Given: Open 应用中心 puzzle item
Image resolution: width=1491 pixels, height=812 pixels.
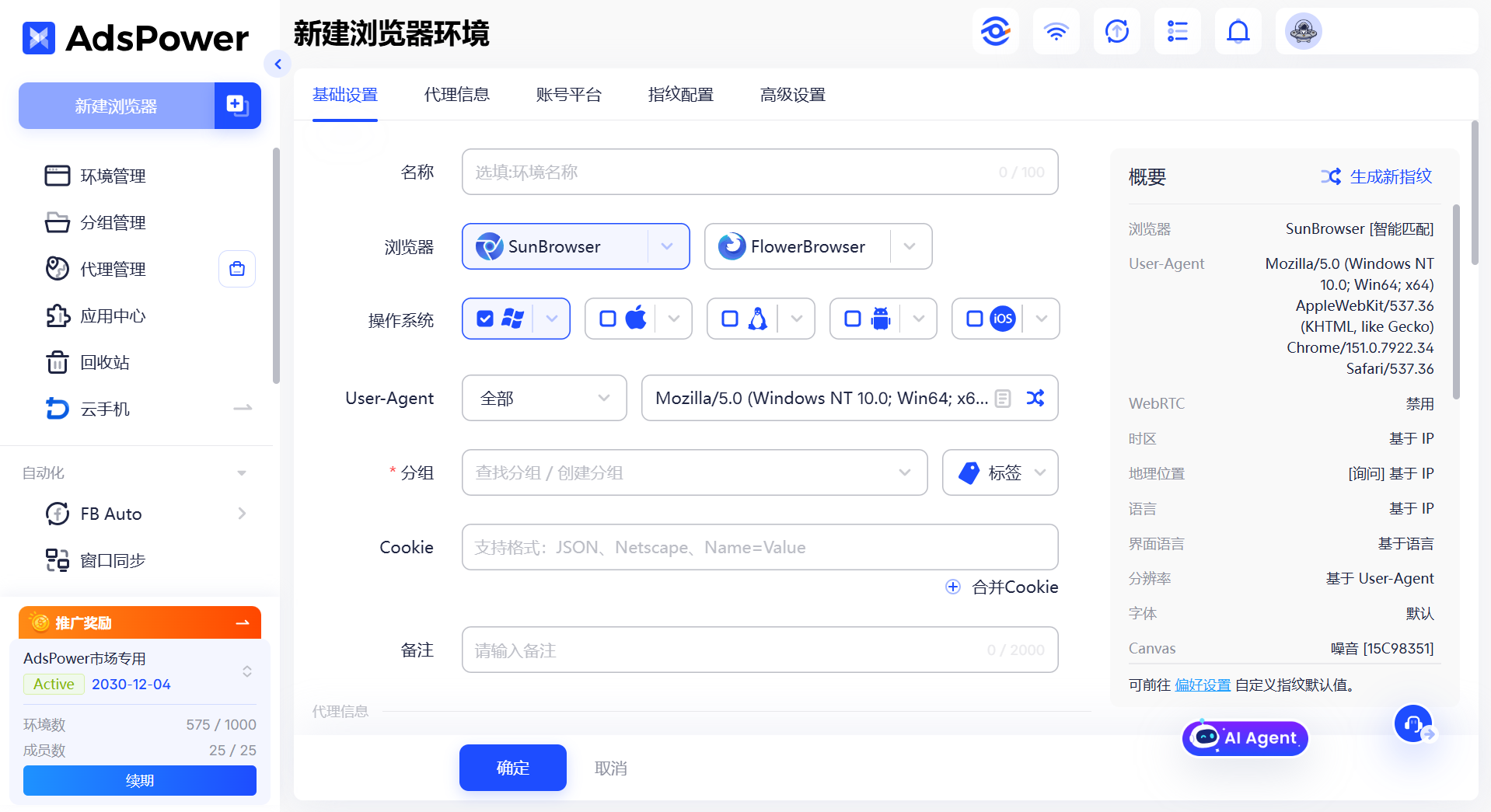Looking at the screenshot, I should [113, 315].
